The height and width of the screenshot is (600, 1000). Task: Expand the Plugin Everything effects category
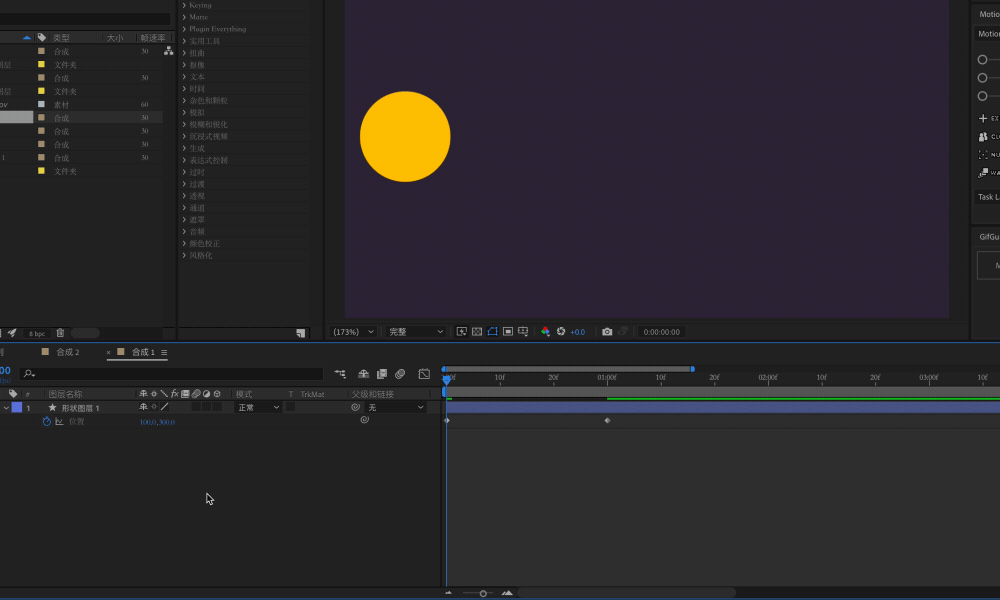coord(184,29)
